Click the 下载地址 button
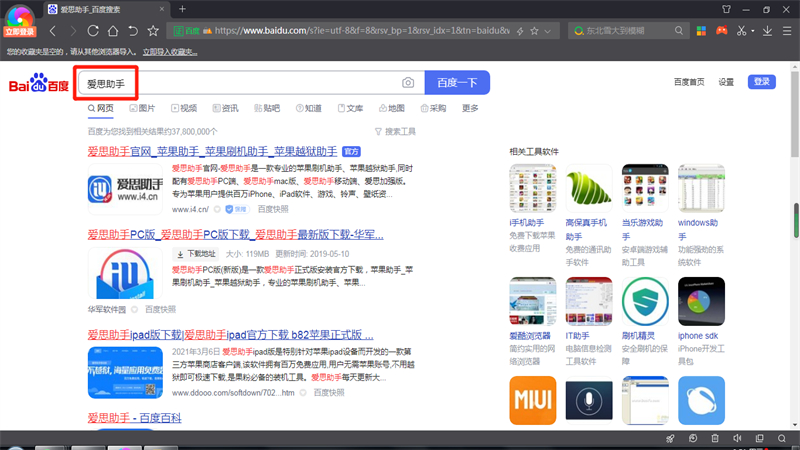Screen dimensions: 800x450 point(196,254)
